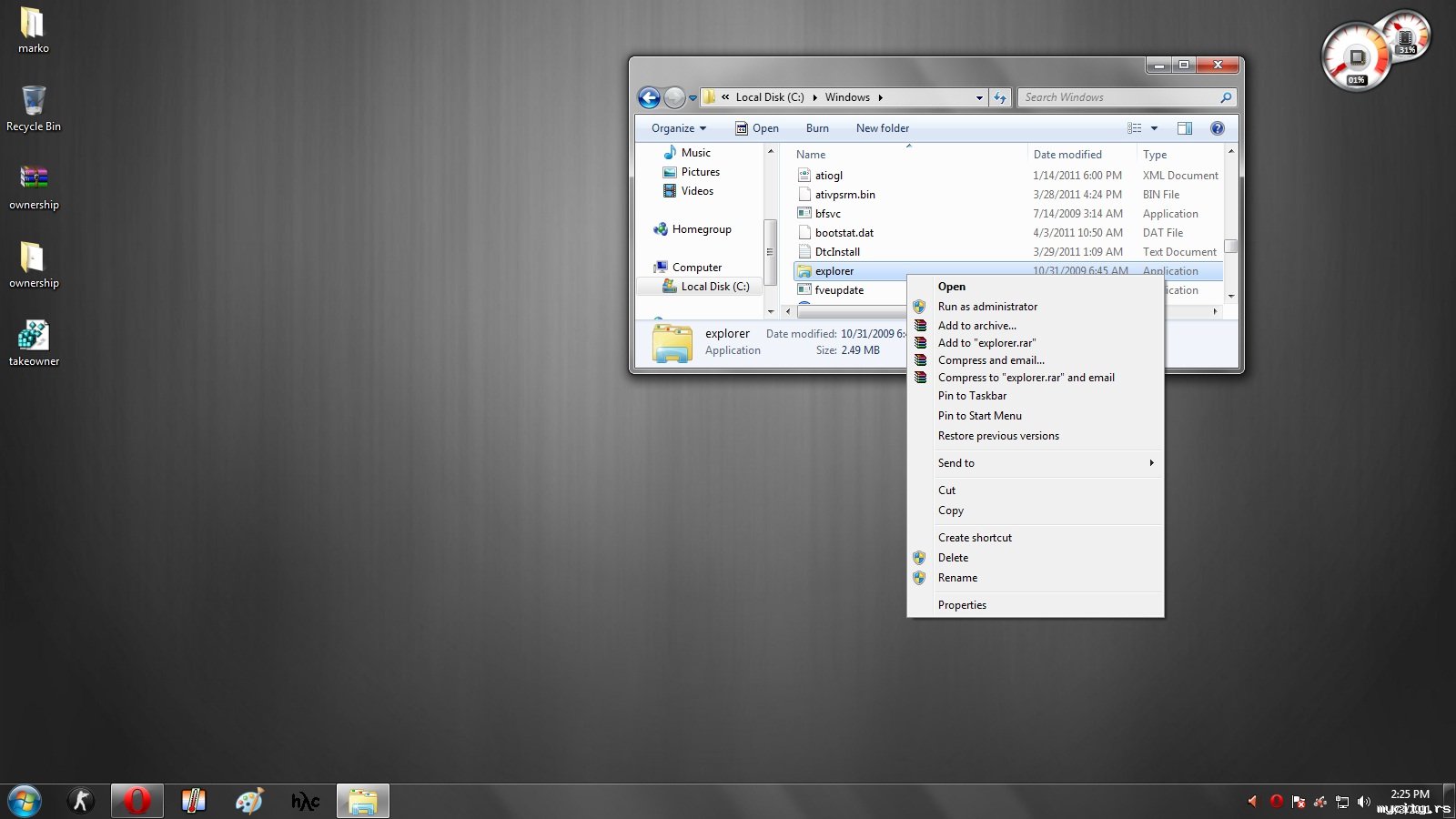Image resolution: width=1456 pixels, height=819 pixels.
Task: Click the Back navigation arrow in Explorer
Action: pos(649,97)
